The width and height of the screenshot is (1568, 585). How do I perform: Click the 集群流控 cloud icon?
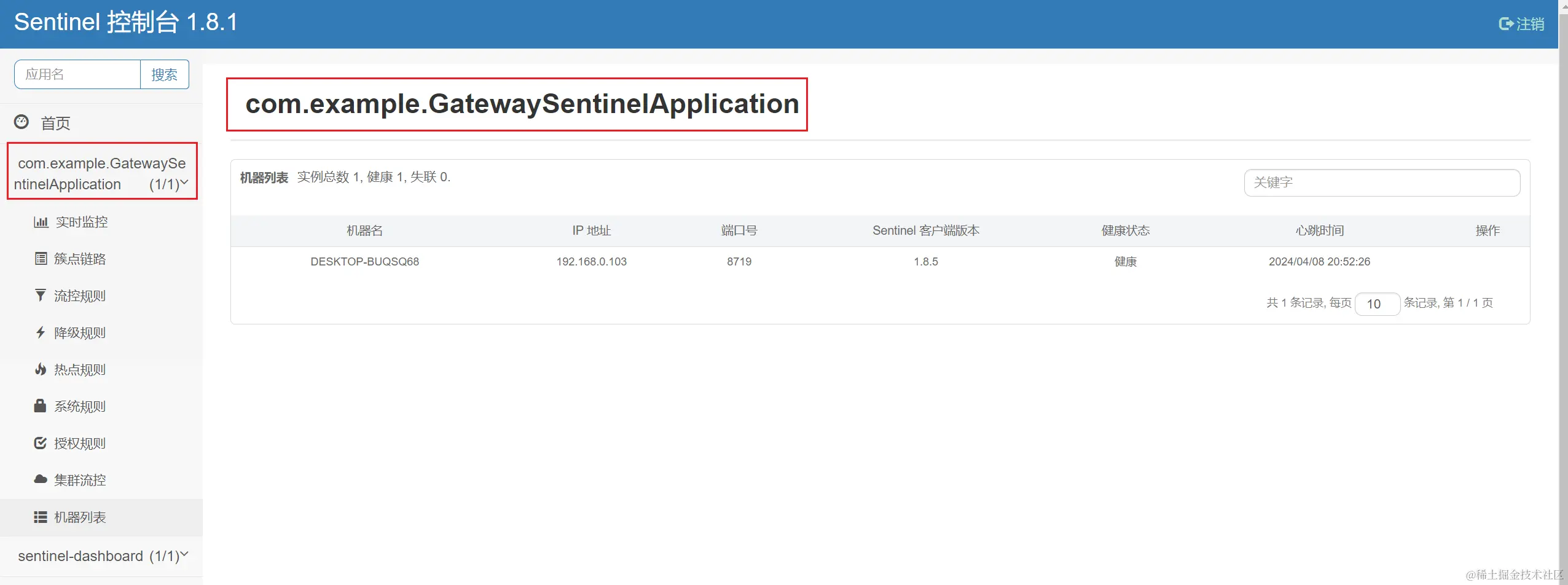pos(41,479)
